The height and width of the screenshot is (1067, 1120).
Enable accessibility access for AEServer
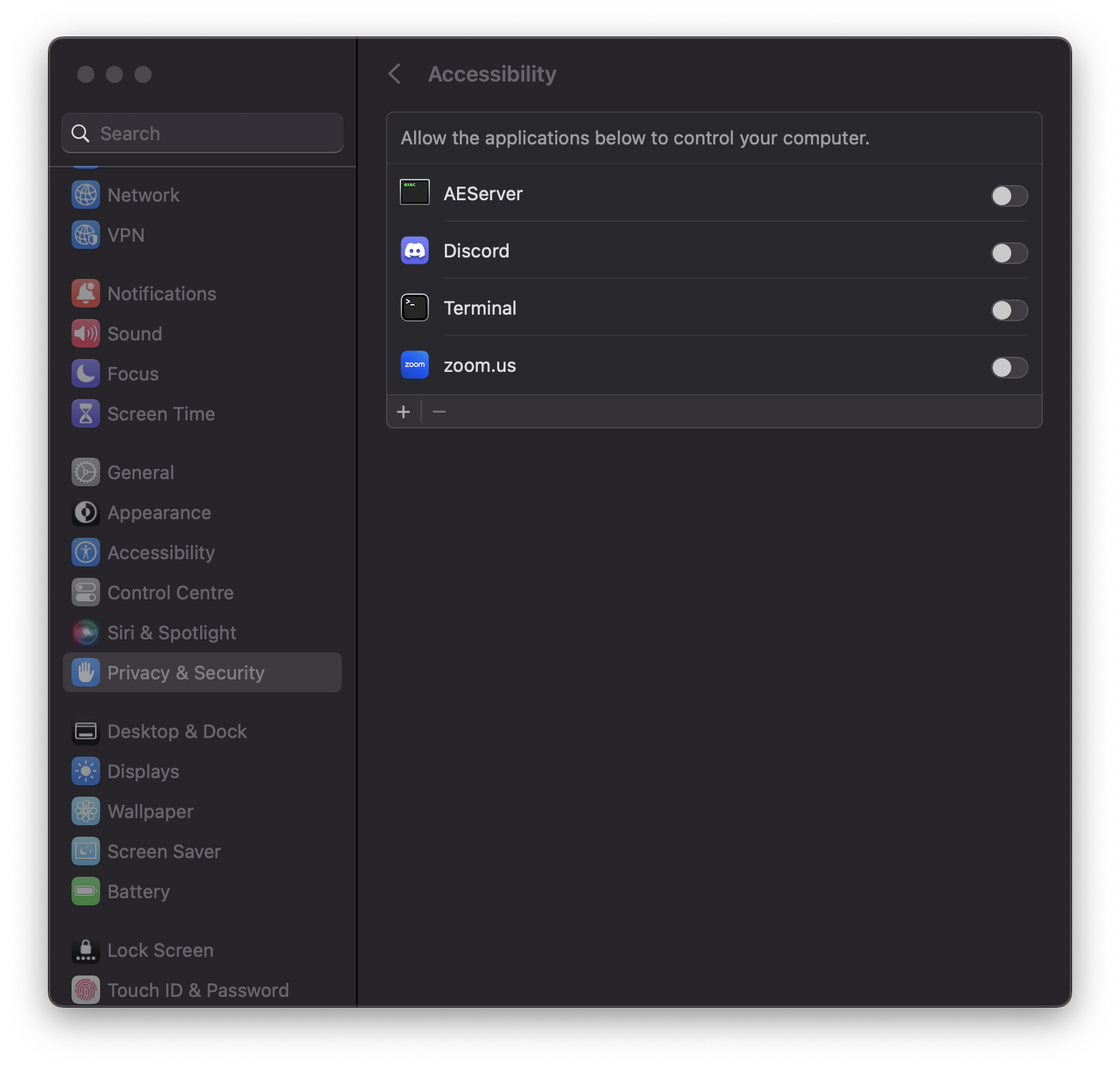click(x=1009, y=196)
